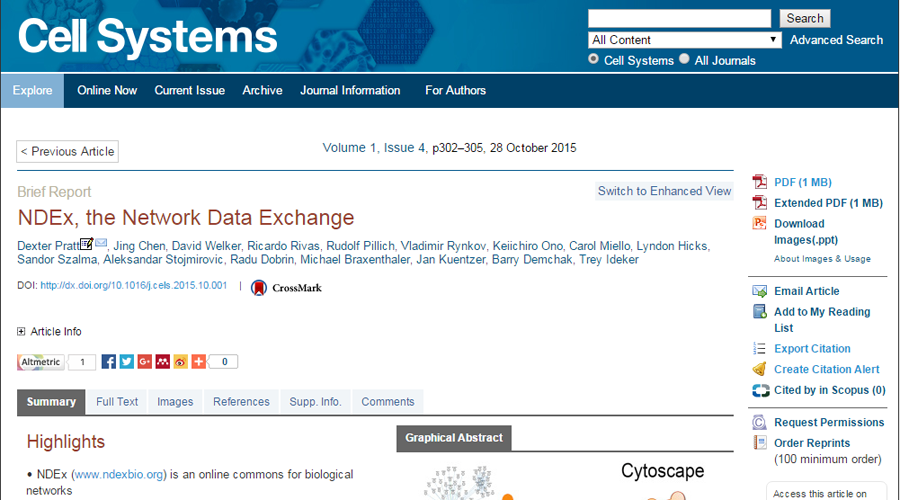The height and width of the screenshot is (500, 900).
Task: Click Switch to Enhanced View
Action: coord(664,191)
